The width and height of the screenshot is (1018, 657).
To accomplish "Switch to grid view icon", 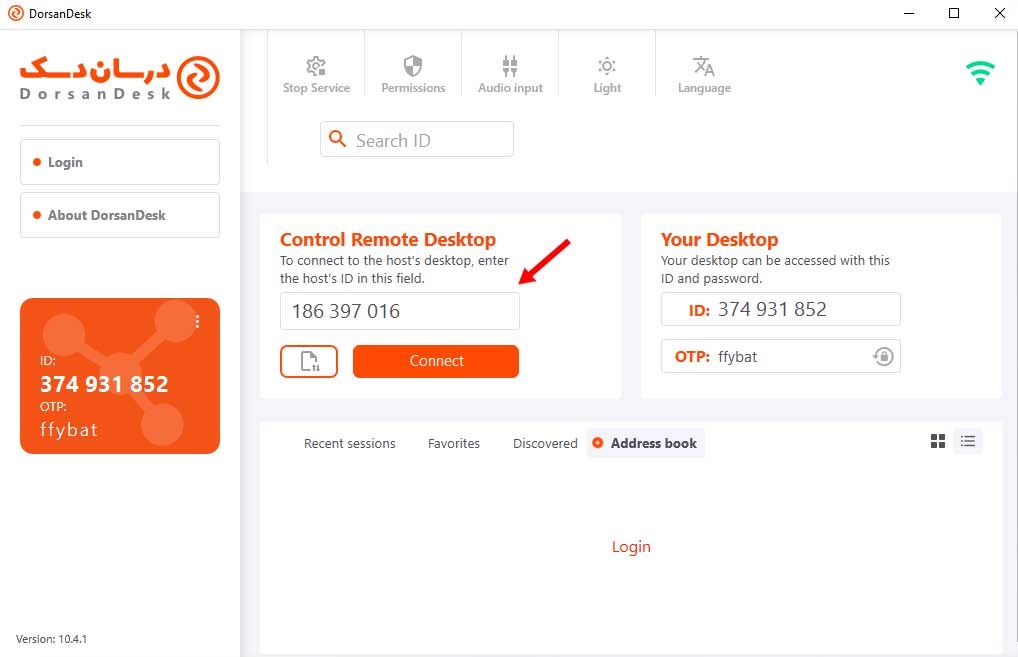I will coord(937,441).
